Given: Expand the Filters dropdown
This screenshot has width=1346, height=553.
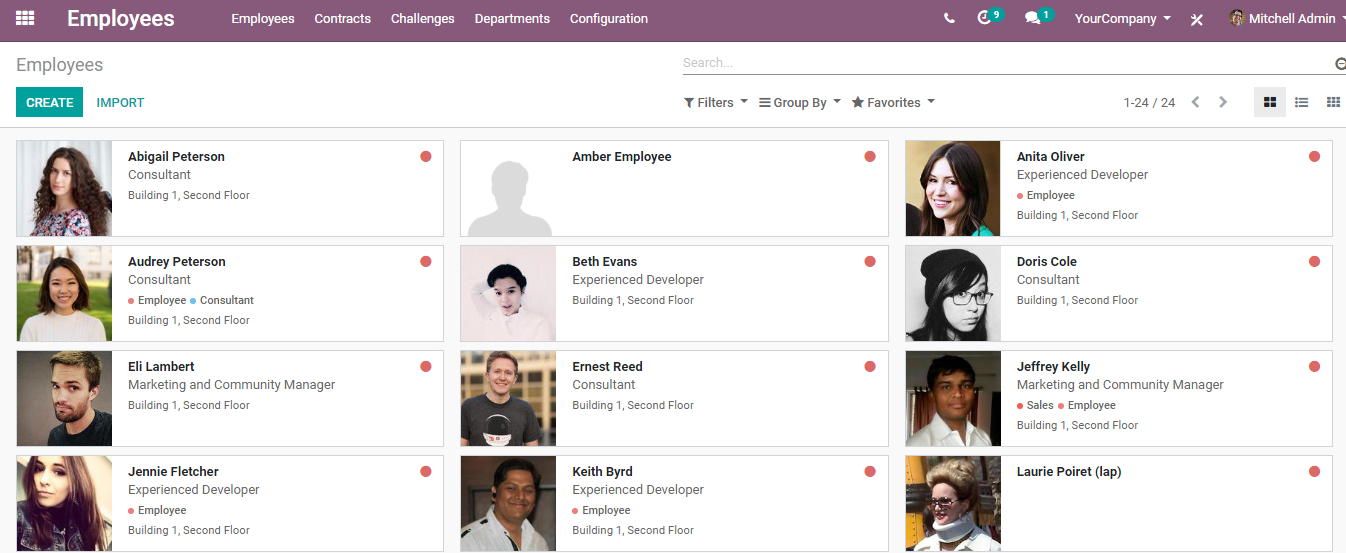Looking at the screenshot, I should (x=715, y=102).
